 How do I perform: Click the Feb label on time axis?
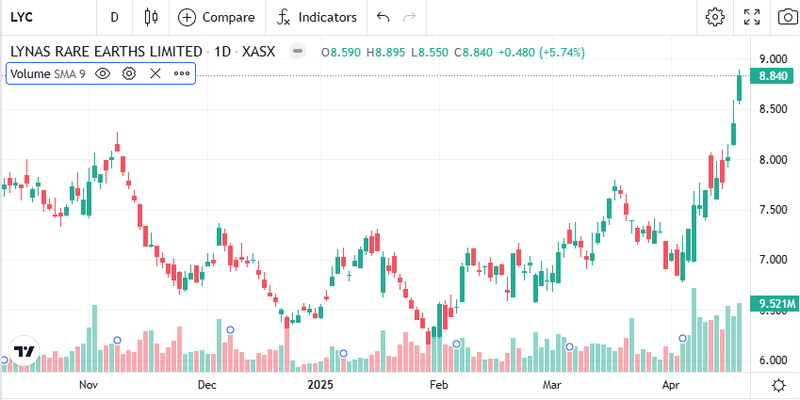[438, 384]
